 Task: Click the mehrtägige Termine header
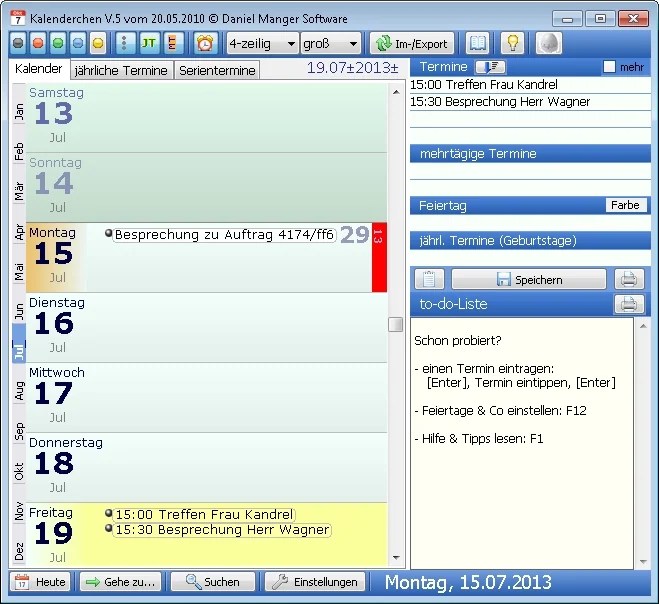click(x=530, y=154)
